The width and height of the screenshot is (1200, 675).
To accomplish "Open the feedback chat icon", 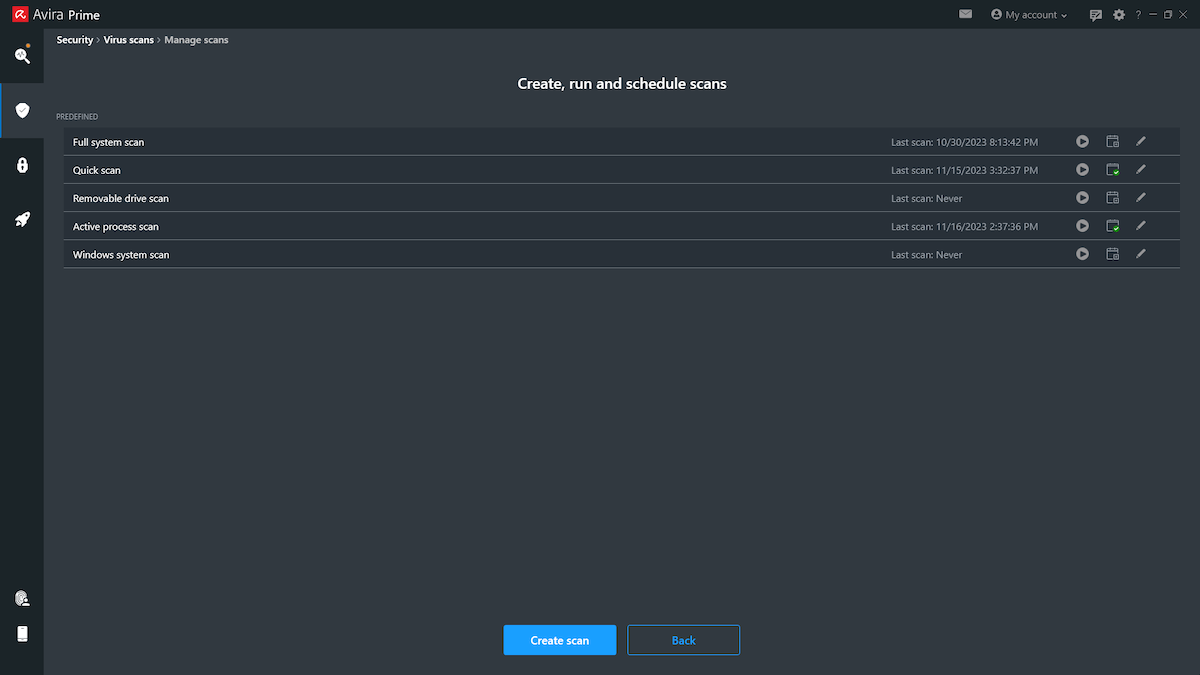I will (1096, 14).
